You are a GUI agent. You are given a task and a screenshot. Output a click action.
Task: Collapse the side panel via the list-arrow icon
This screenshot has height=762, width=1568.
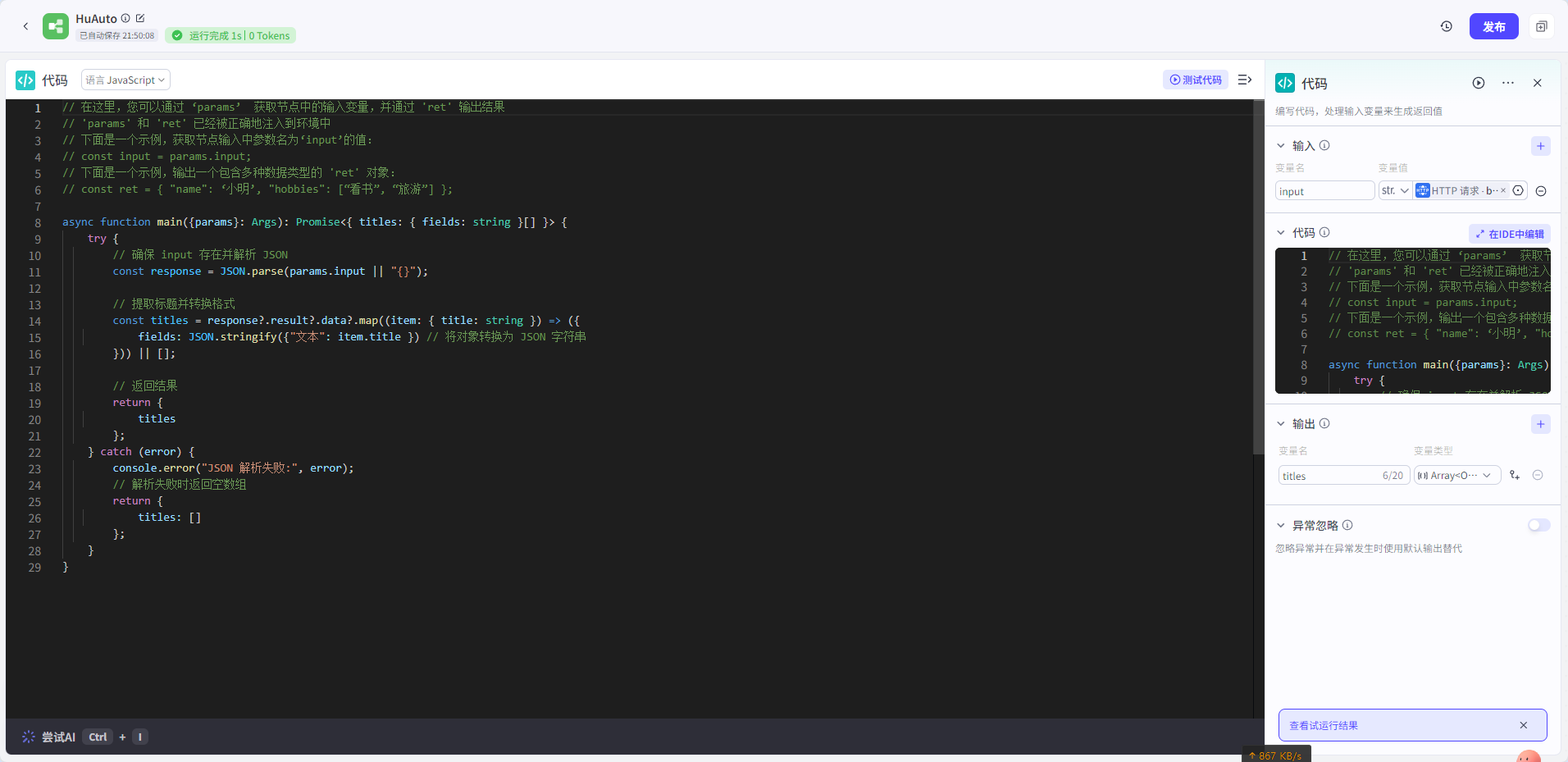pos(1244,80)
